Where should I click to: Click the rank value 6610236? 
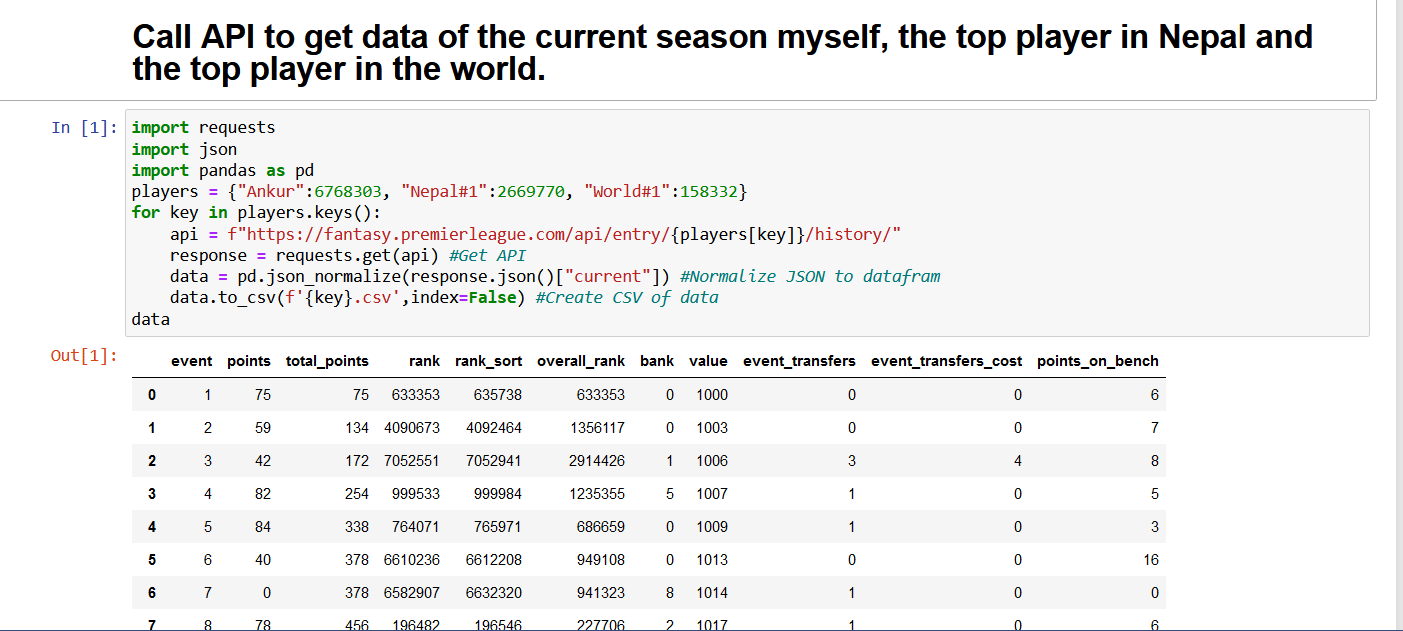[x=412, y=560]
